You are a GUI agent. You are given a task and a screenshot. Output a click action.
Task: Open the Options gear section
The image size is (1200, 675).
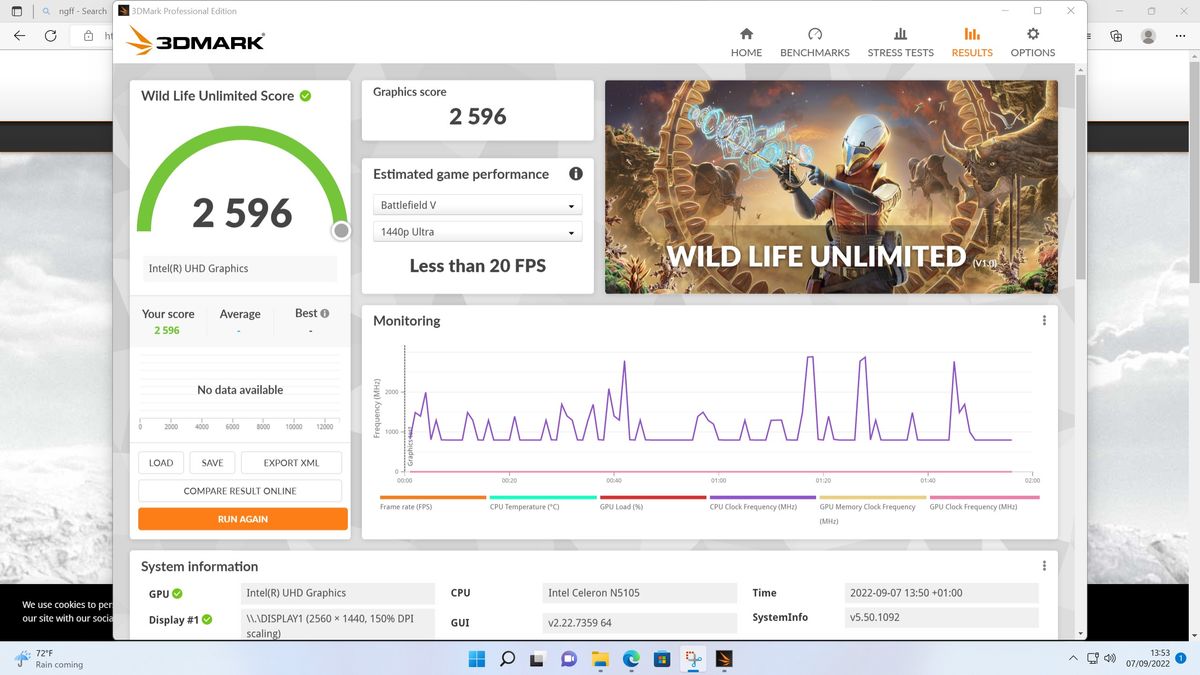click(1033, 42)
